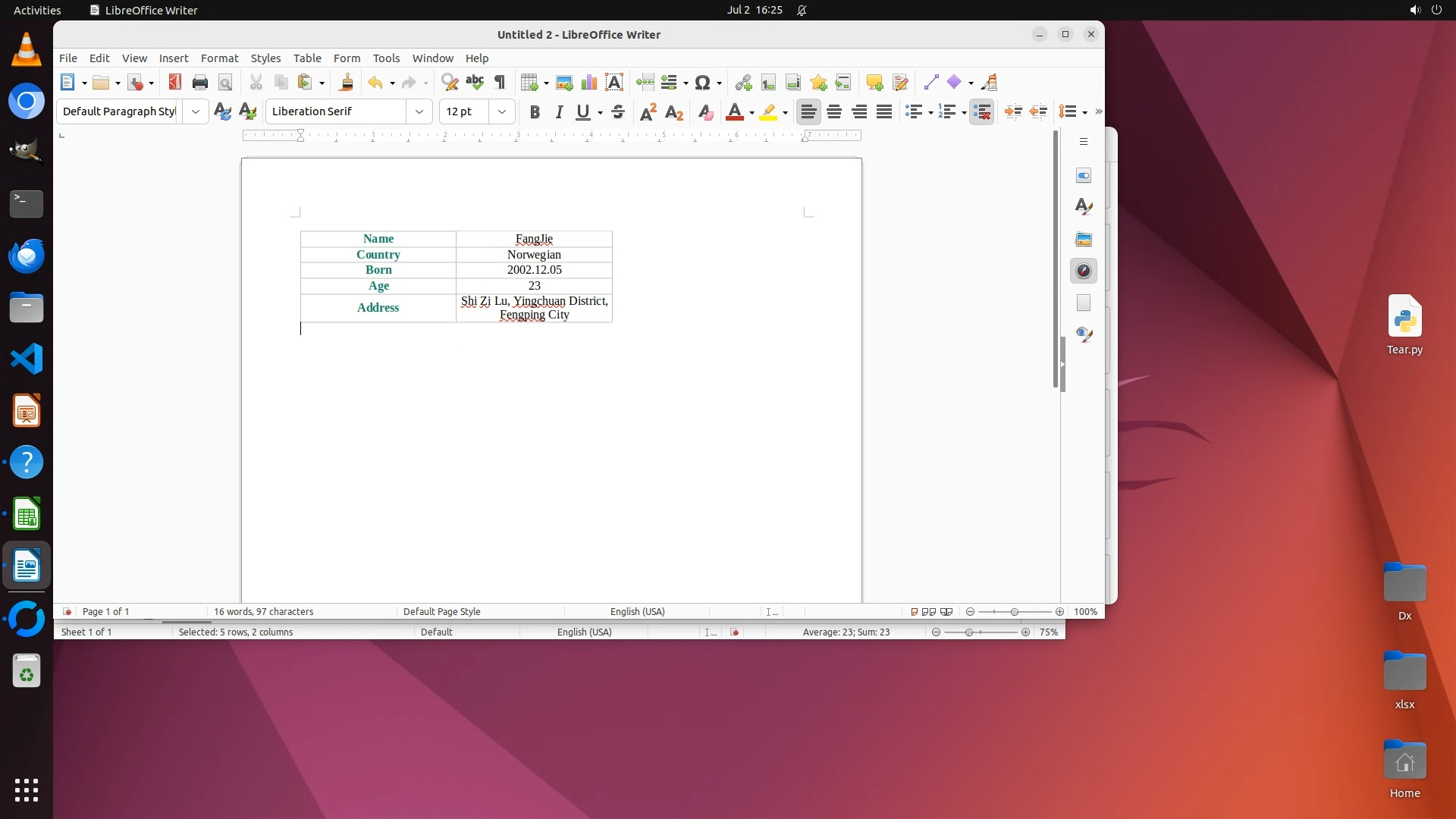Open the Navigator sidebar panel
The image size is (1456, 819).
coord(1084,271)
